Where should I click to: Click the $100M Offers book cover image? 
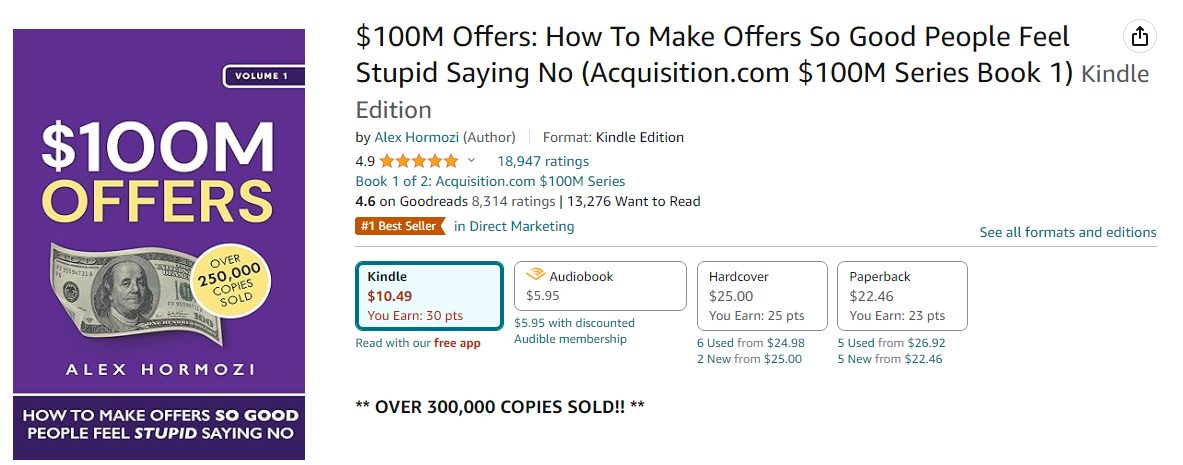point(159,244)
